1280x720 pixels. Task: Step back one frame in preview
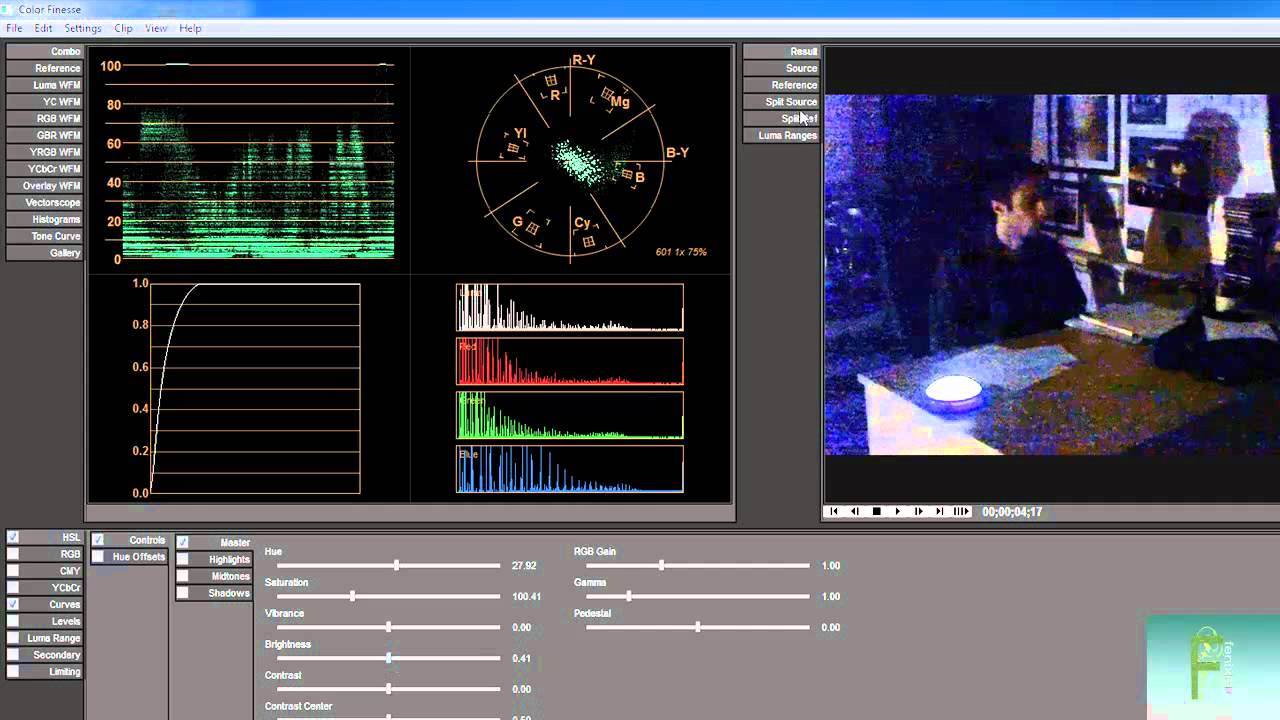[855, 511]
